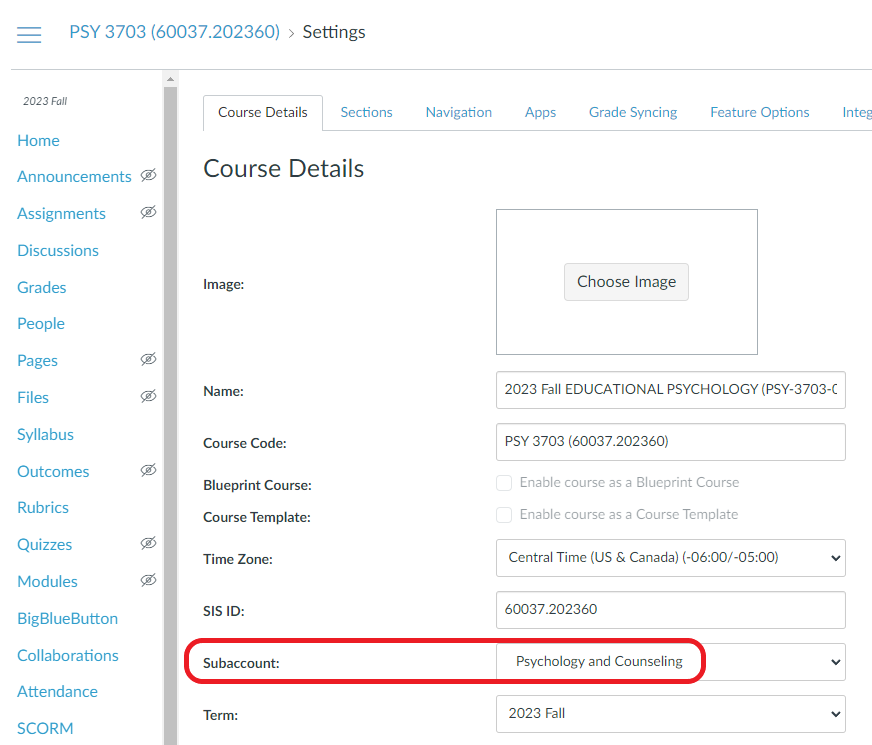Click the hamburger navigation menu icon
872x745 pixels.
[x=29, y=34]
